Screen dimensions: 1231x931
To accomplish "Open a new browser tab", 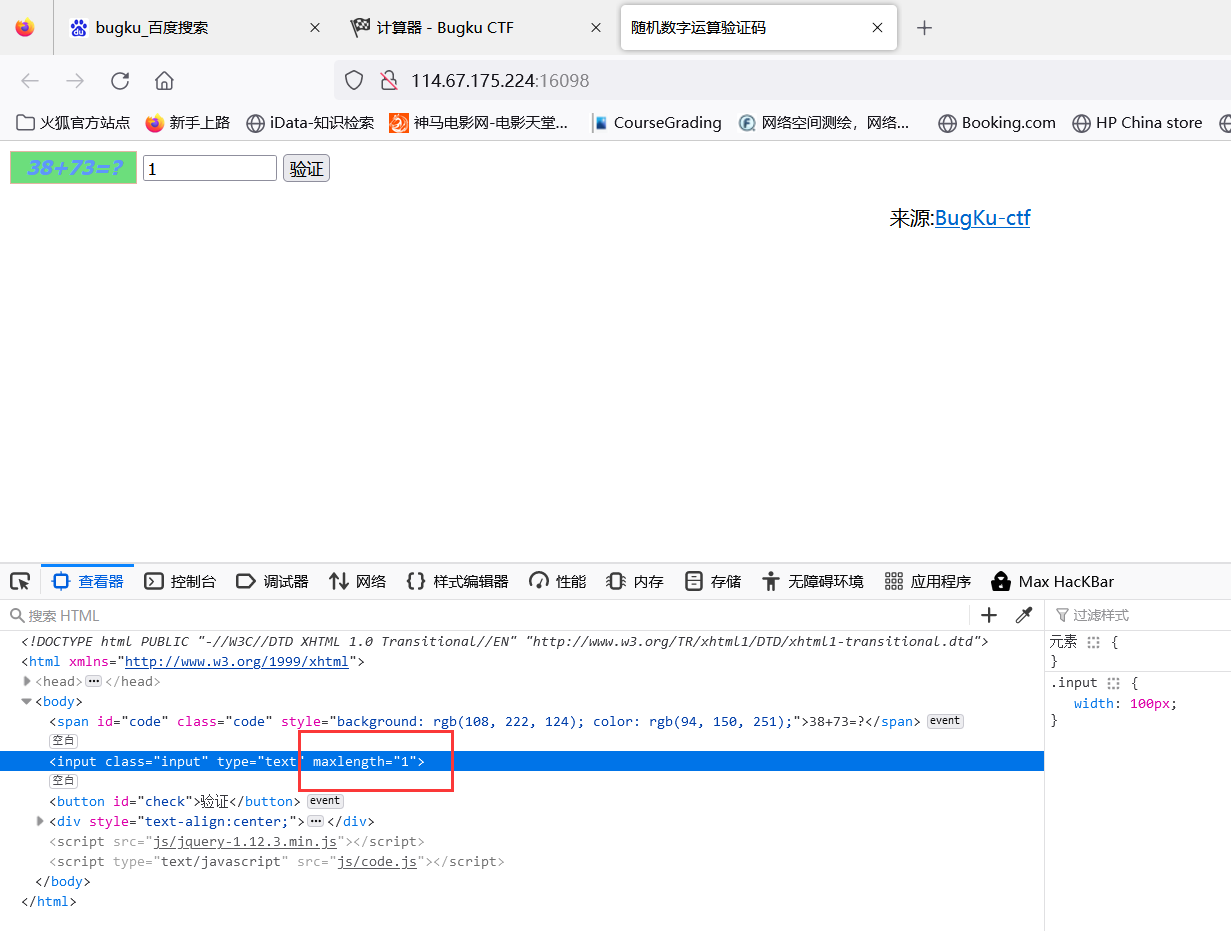I will [x=925, y=28].
